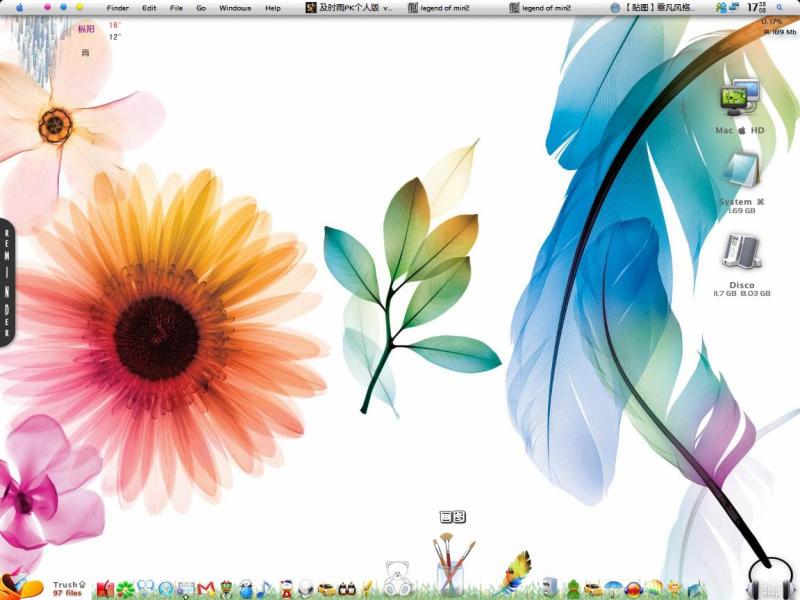Open the Trash with 97 files
The height and width of the screenshot is (600, 800).
coord(68,588)
